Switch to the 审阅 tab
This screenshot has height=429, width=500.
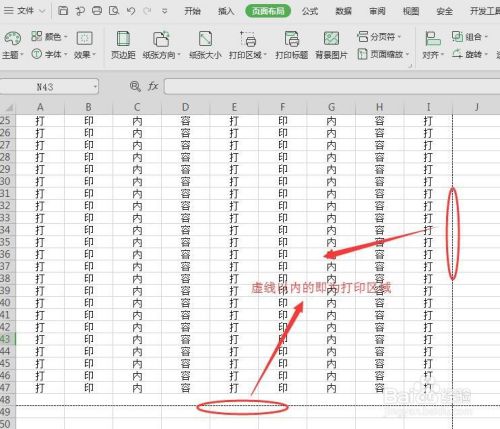(x=377, y=11)
